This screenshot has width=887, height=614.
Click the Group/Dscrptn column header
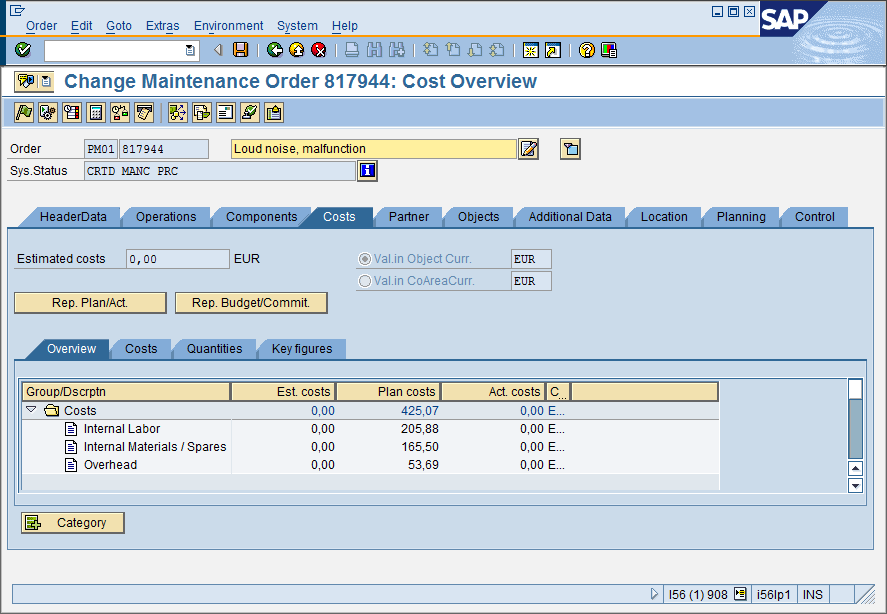pyautogui.click(x=126, y=392)
